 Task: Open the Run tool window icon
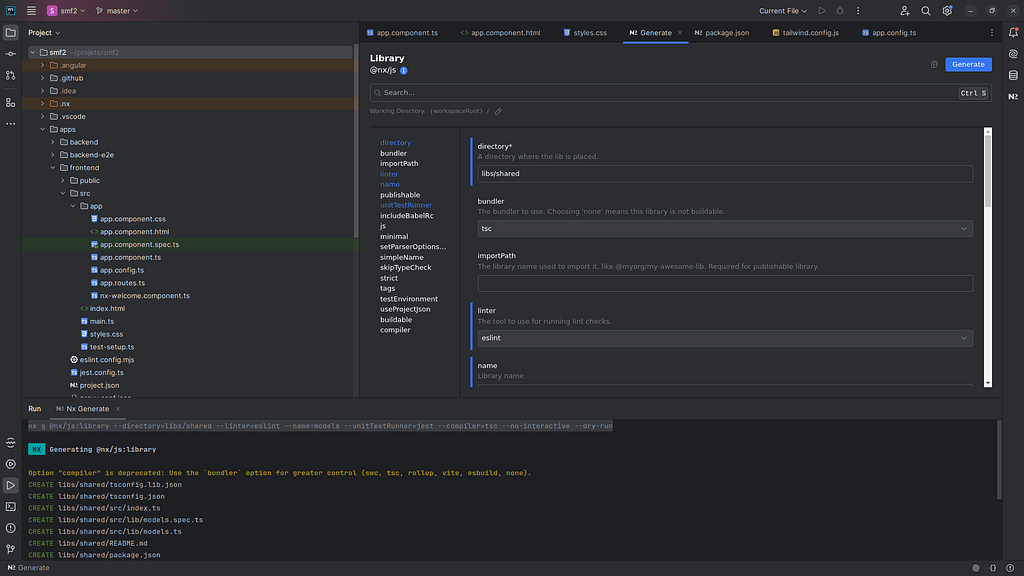10,485
